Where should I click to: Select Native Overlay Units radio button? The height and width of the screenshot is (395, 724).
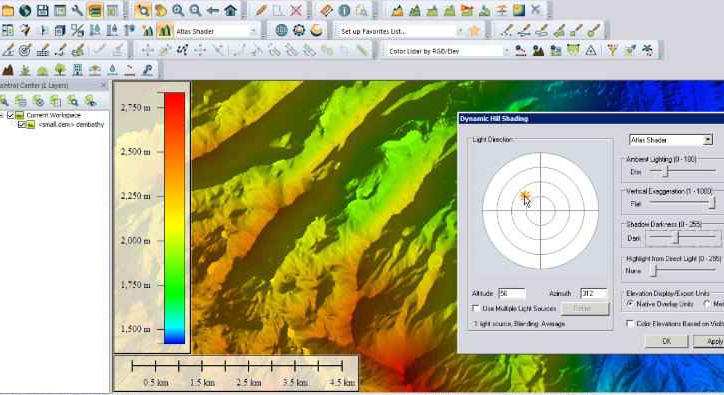[630, 304]
